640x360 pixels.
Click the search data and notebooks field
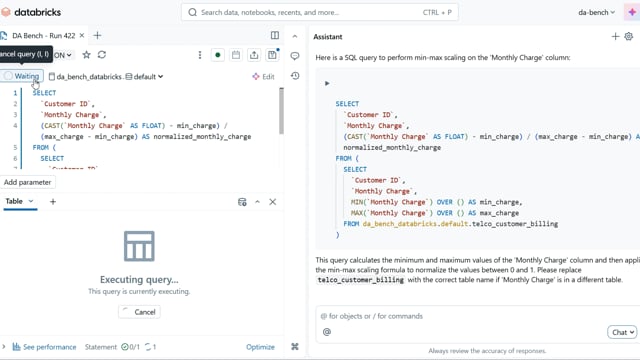[320, 12]
